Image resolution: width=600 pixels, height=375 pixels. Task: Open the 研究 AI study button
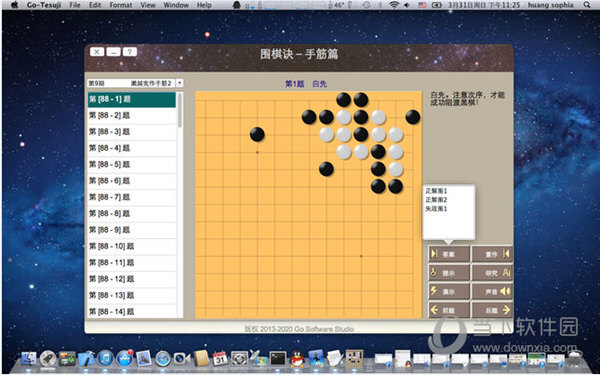(x=492, y=273)
